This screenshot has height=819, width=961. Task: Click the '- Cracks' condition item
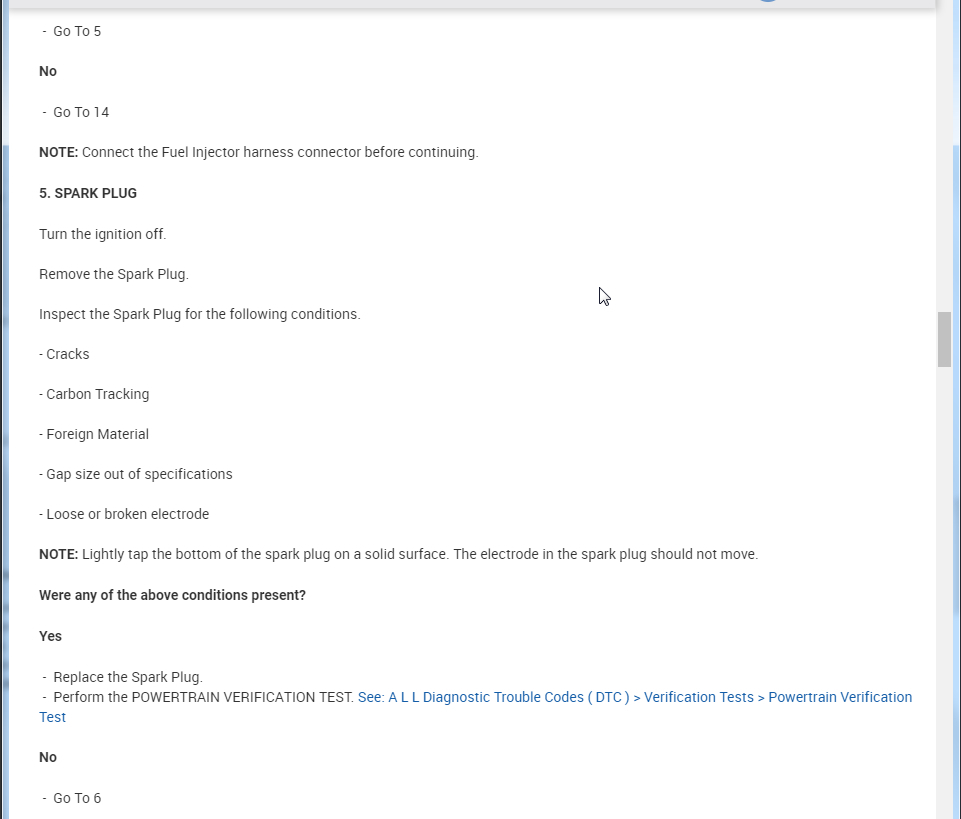65,354
